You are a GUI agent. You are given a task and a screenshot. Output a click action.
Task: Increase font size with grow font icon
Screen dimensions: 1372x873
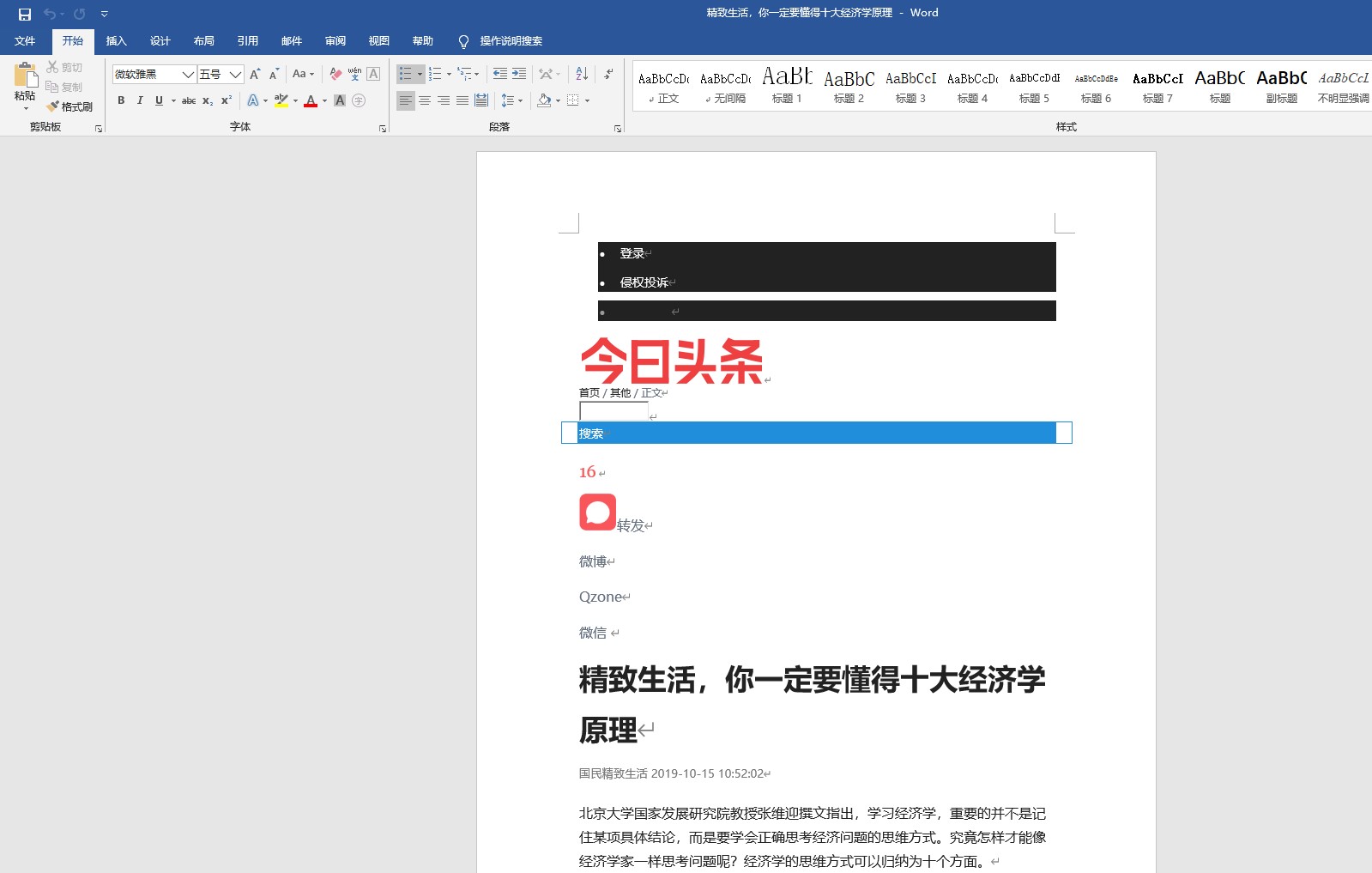tap(255, 75)
